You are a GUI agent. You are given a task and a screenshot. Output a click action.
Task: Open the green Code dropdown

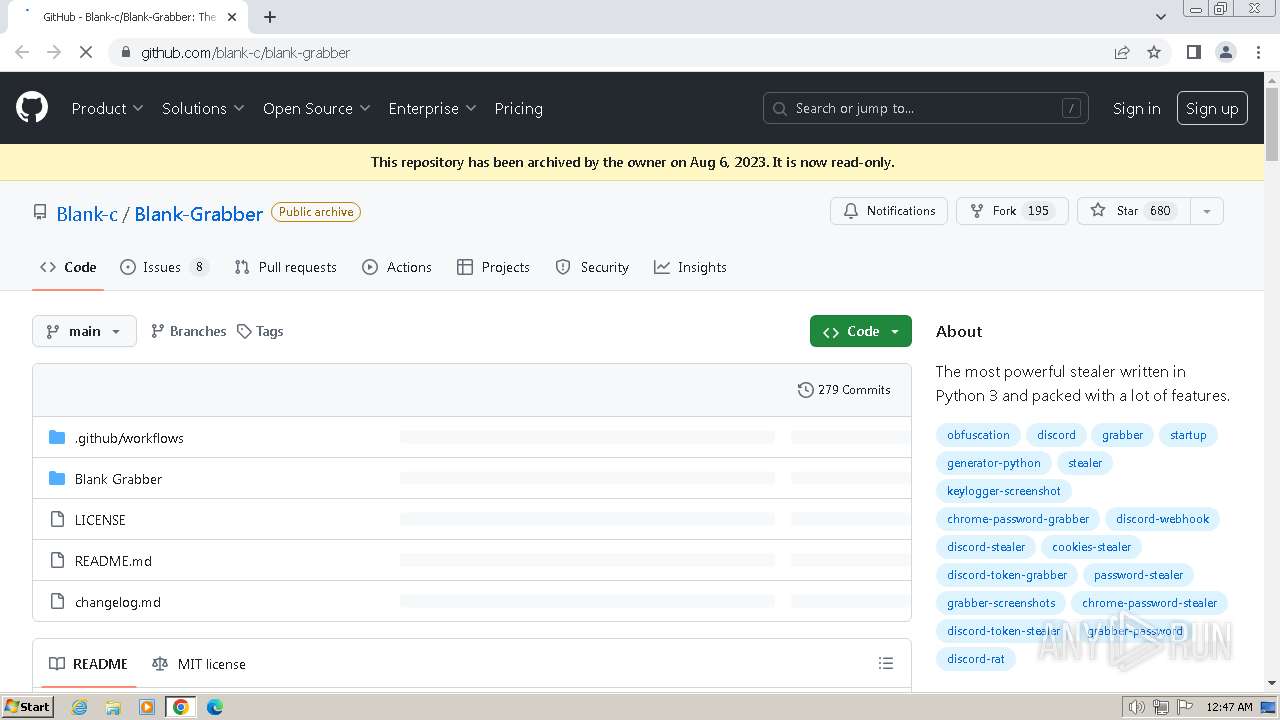861,331
